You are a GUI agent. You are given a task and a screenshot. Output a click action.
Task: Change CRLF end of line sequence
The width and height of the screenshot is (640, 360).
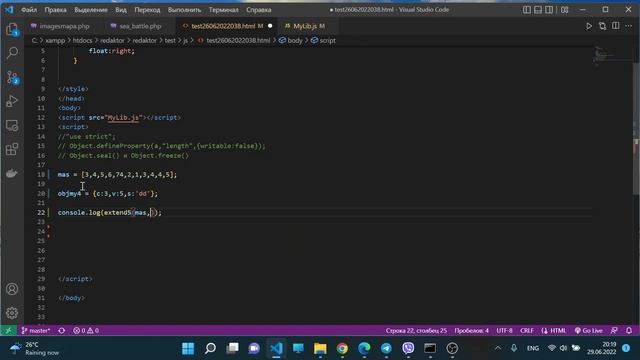tap(527, 330)
